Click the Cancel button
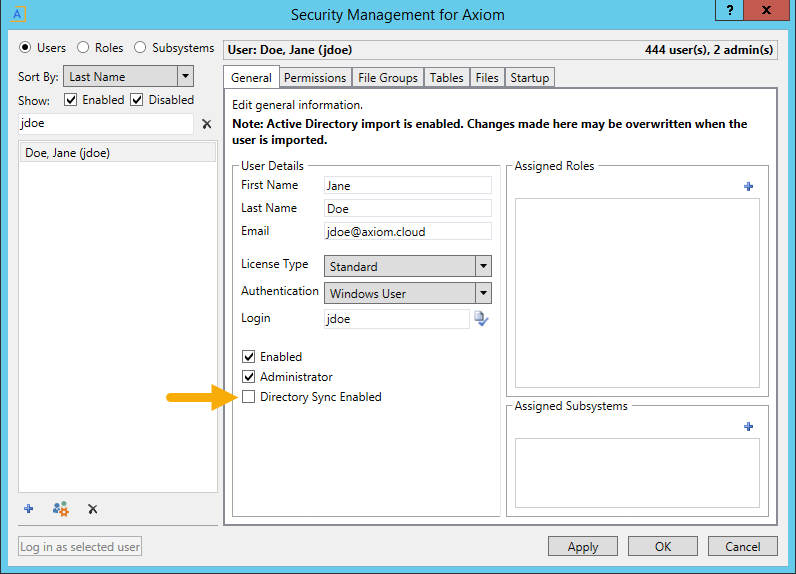This screenshot has width=796, height=574. tap(743, 547)
